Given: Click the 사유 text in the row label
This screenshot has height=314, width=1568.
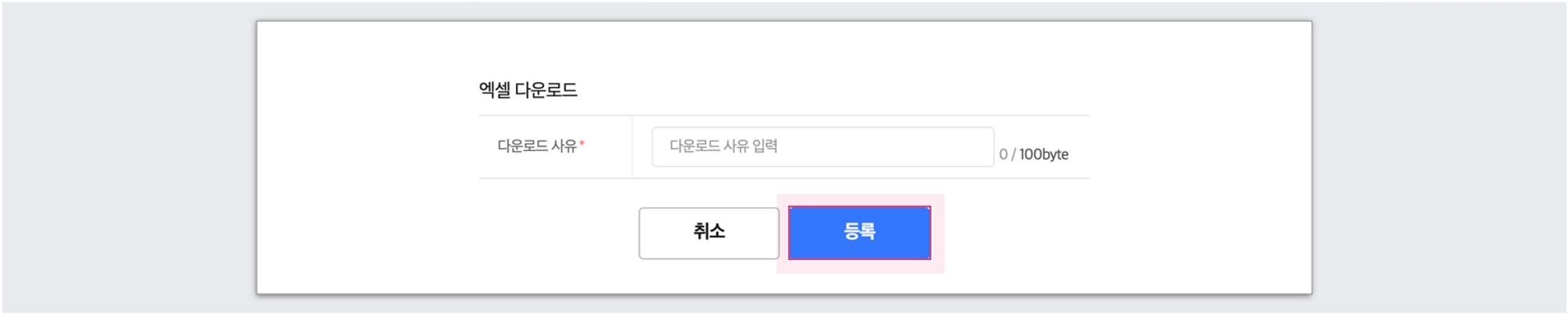Looking at the screenshot, I should coord(564,146).
